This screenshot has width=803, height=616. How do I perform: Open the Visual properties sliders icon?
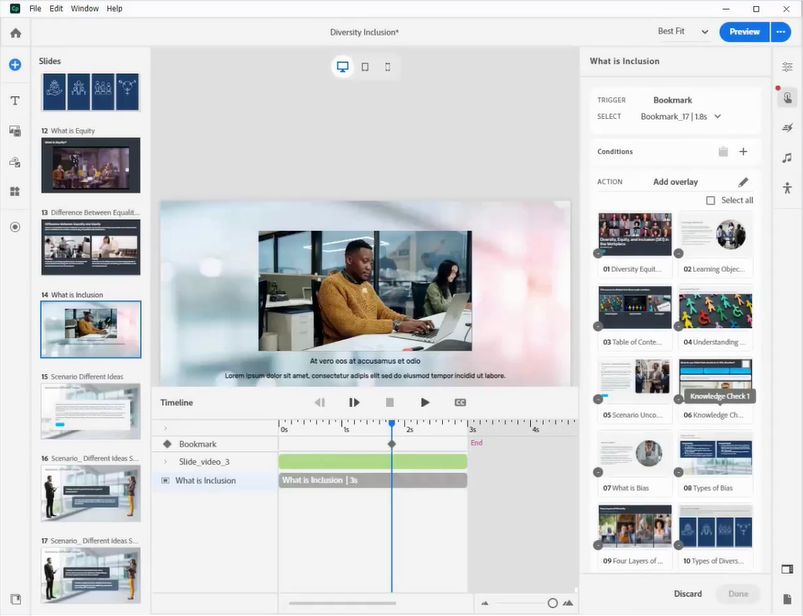tap(787, 67)
